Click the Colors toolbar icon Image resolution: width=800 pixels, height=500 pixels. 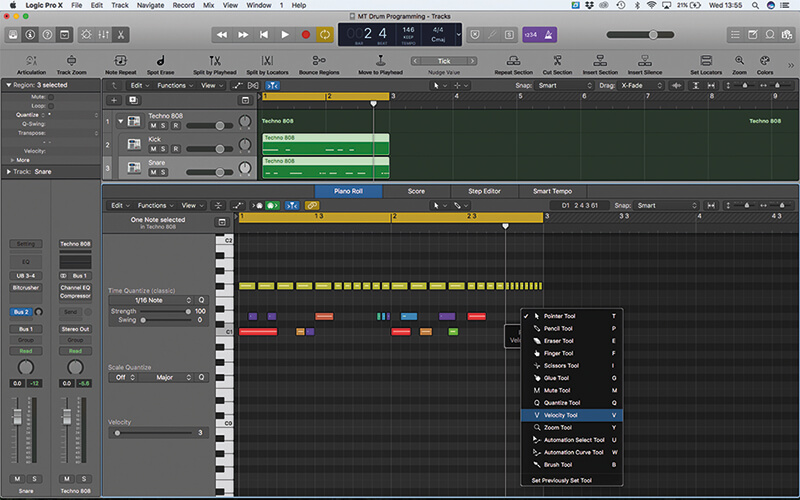[765, 65]
